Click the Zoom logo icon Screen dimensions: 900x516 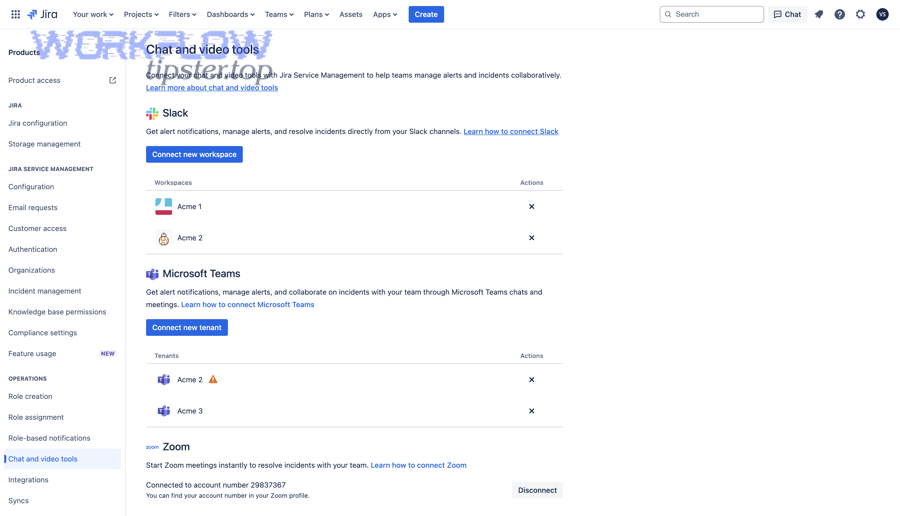(152, 447)
